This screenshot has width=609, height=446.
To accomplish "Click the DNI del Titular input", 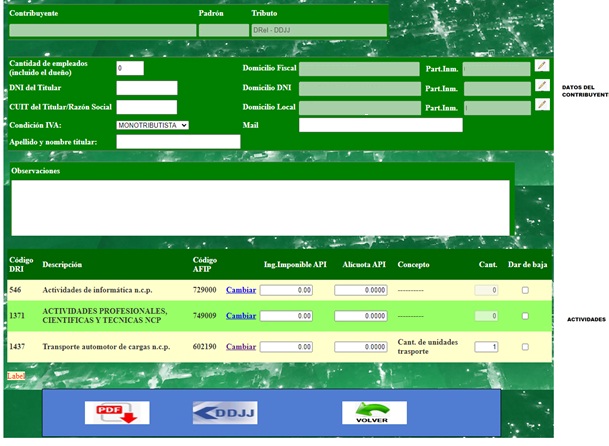I will click(x=146, y=88).
